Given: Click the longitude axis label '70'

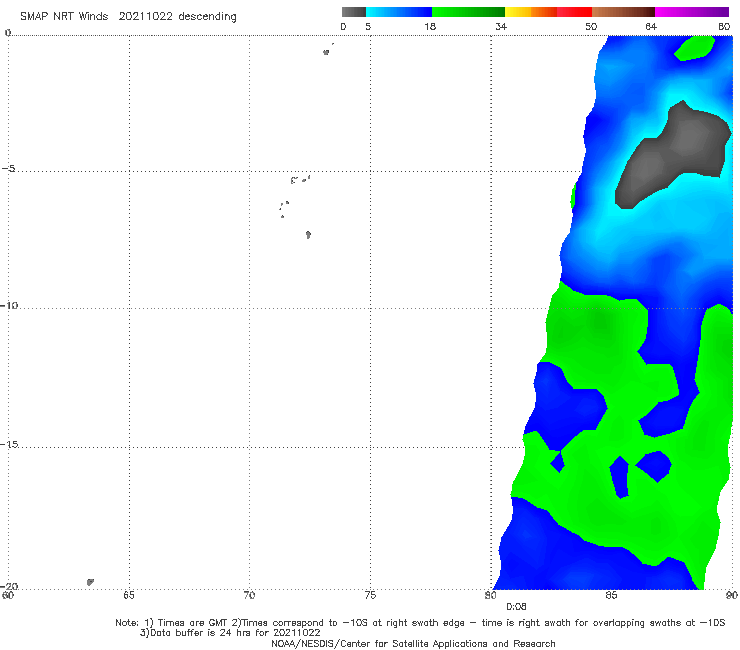Looking at the screenshot, I should pyautogui.click(x=249, y=595).
